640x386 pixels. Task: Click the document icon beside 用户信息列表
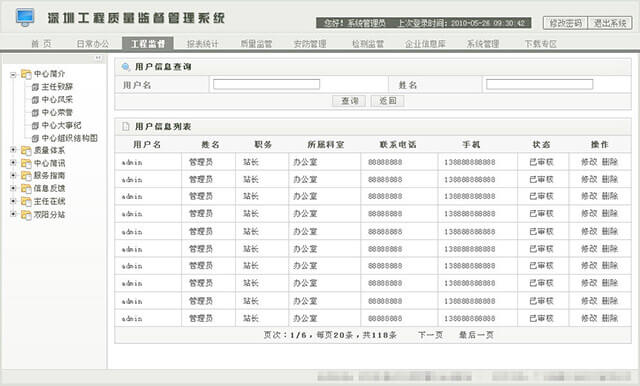126,126
